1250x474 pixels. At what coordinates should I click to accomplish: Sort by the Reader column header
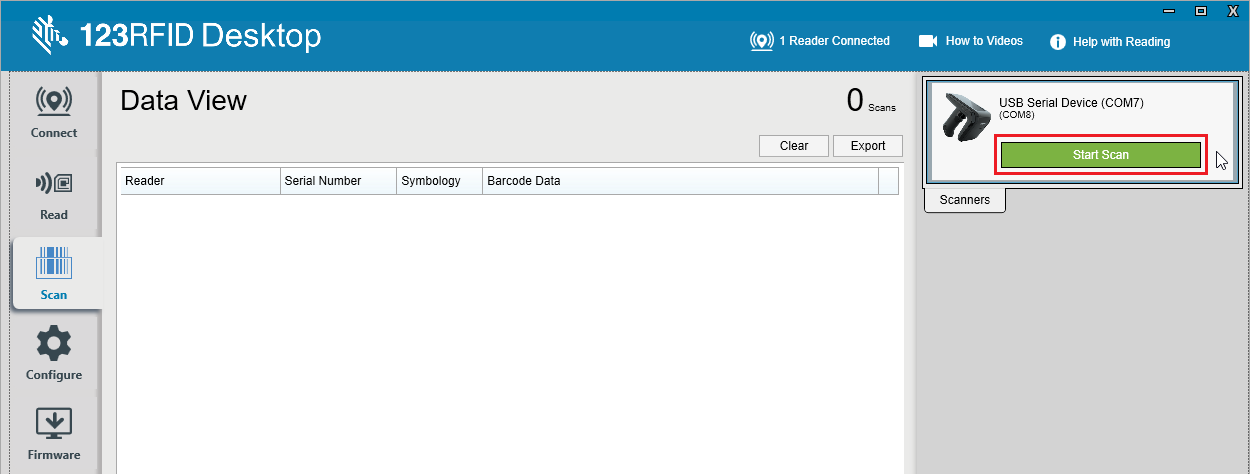coord(200,181)
